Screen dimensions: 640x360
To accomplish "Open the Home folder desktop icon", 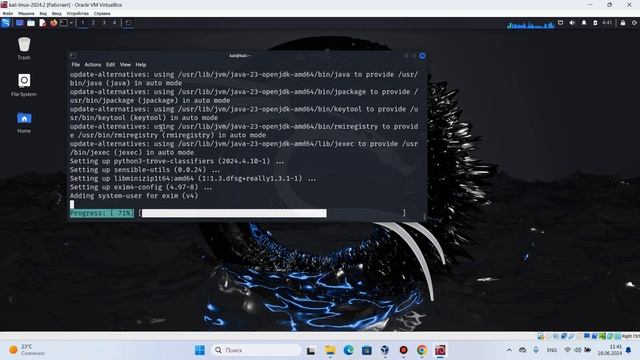I will (x=24, y=122).
